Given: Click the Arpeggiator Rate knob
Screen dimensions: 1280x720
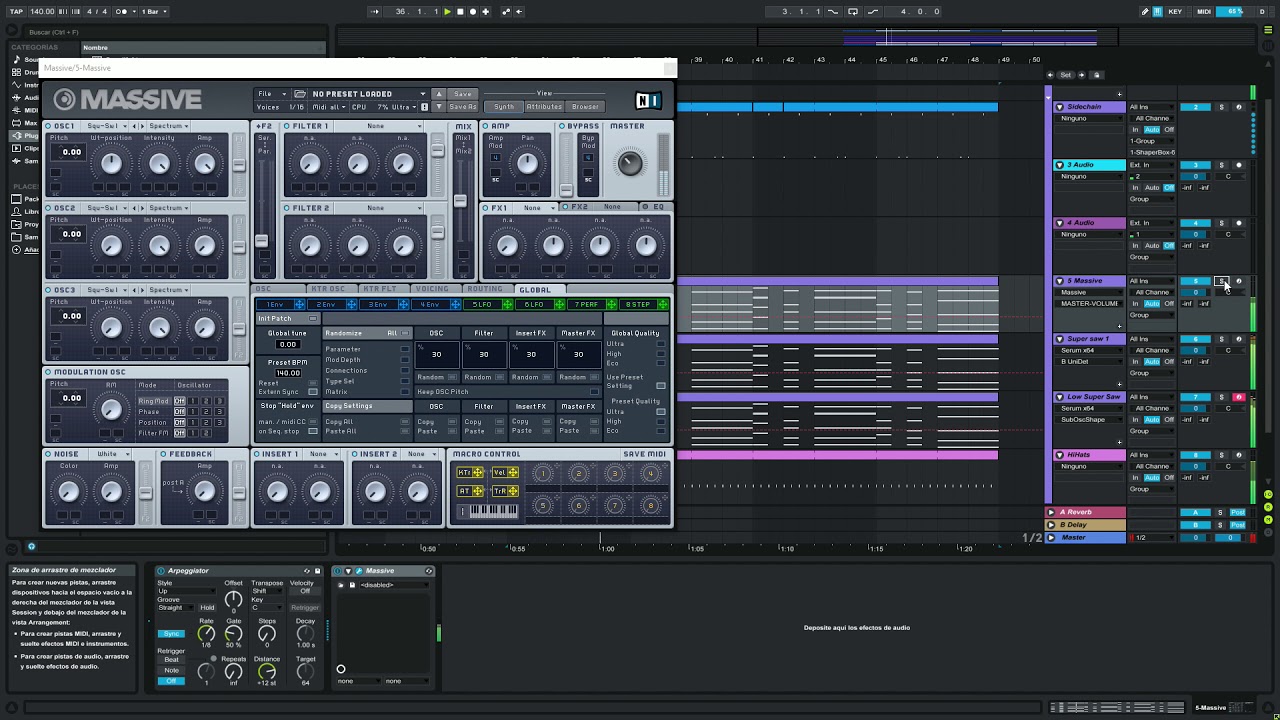Looking at the screenshot, I should (206, 634).
